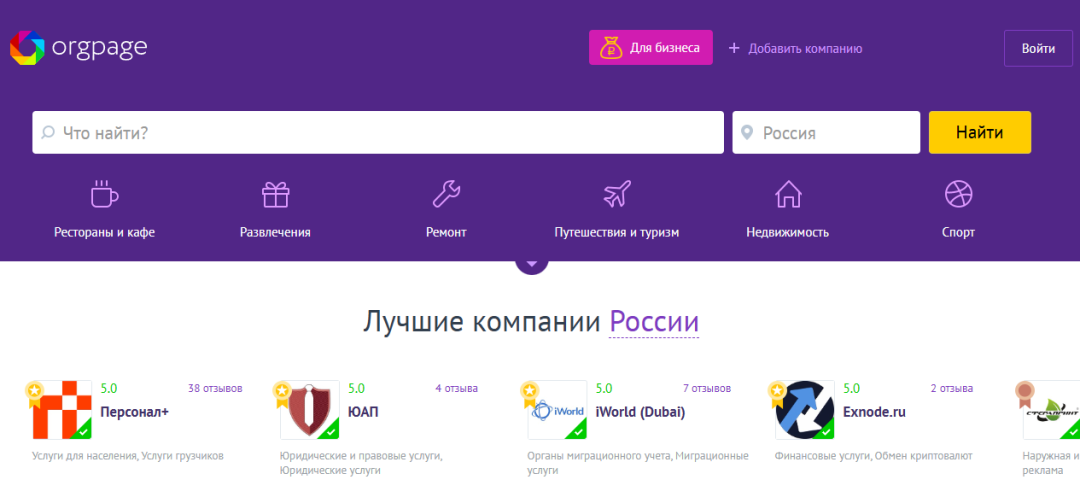Open the orgpage home link text
This screenshot has height=503, width=1080.
click(100, 48)
